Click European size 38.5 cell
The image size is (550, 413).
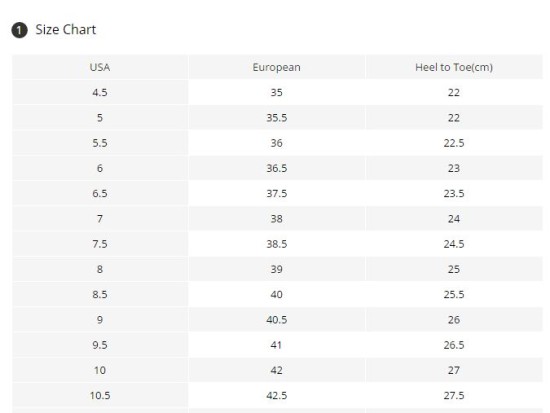pyautogui.click(x=277, y=244)
